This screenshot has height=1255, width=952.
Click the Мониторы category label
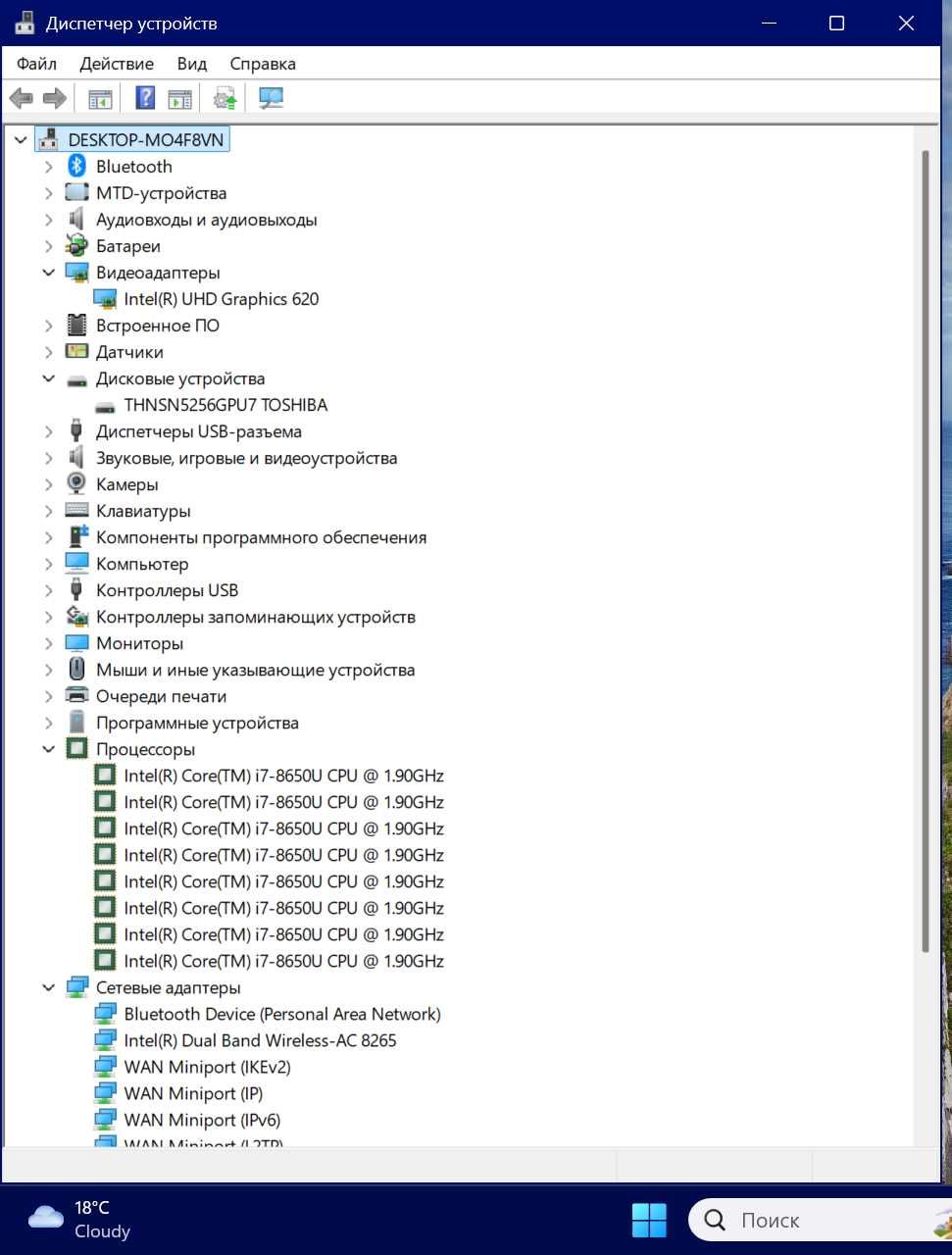(139, 643)
